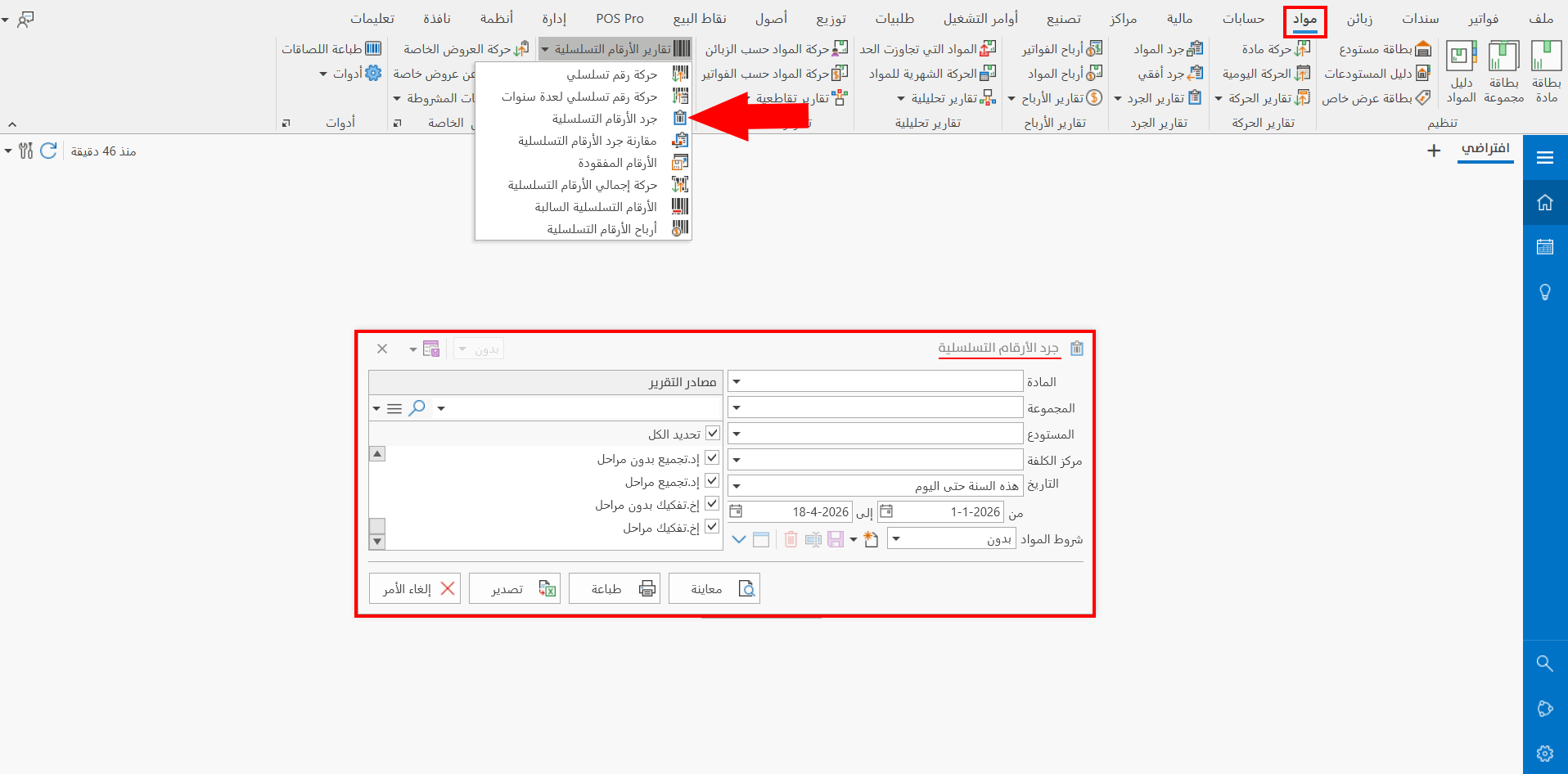Open جرد المواد report
Viewport: 1568px width, 774px height.
pyautogui.click(x=1168, y=49)
